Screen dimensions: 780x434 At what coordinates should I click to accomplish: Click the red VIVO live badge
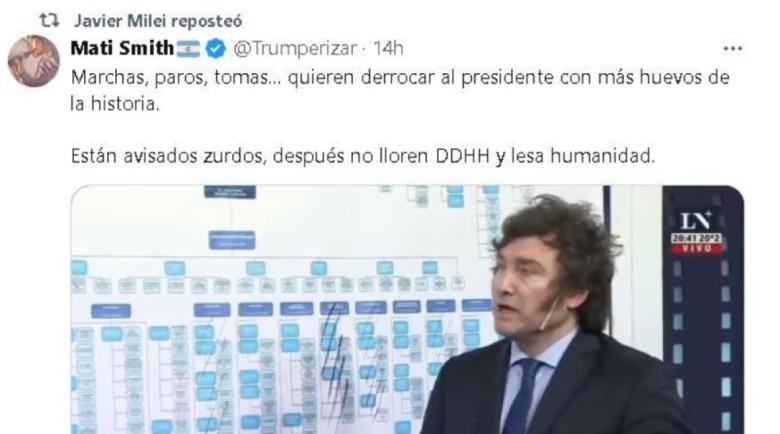[696, 248]
